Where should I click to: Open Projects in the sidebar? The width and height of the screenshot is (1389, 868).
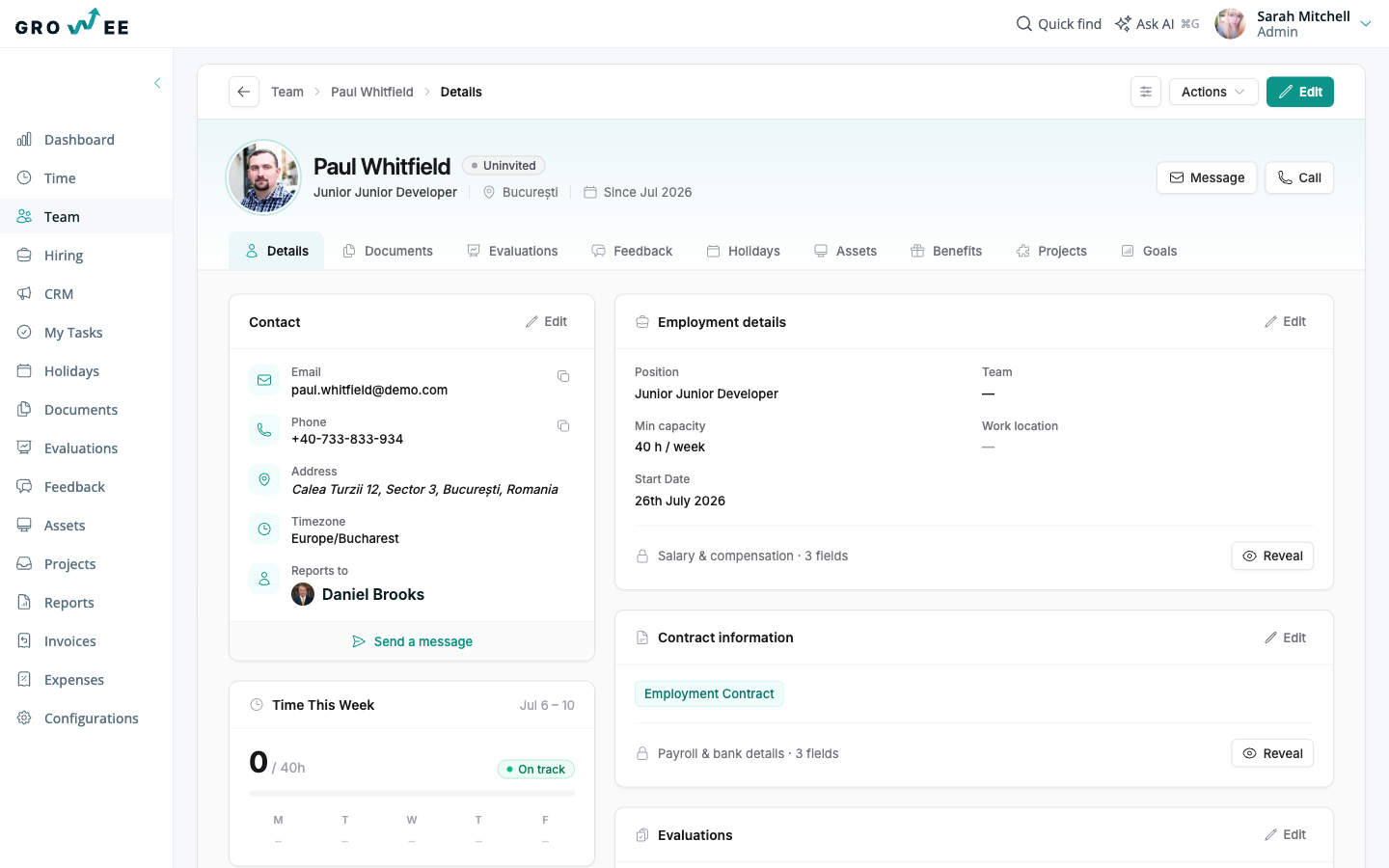click(x=86, y=564)
